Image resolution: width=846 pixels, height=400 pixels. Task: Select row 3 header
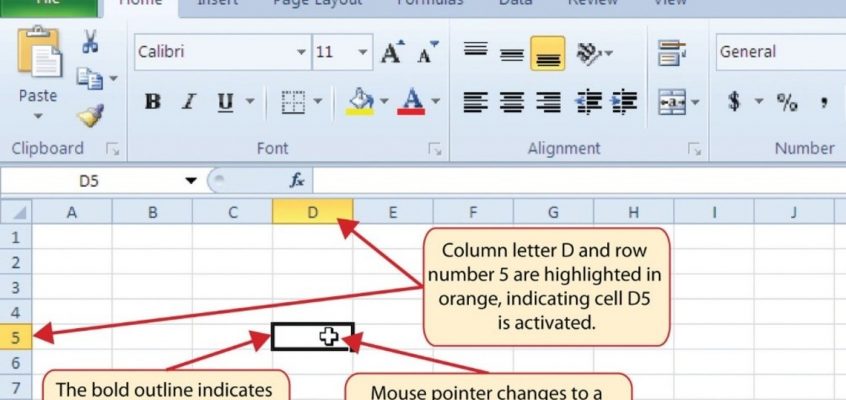coord(16,287)
